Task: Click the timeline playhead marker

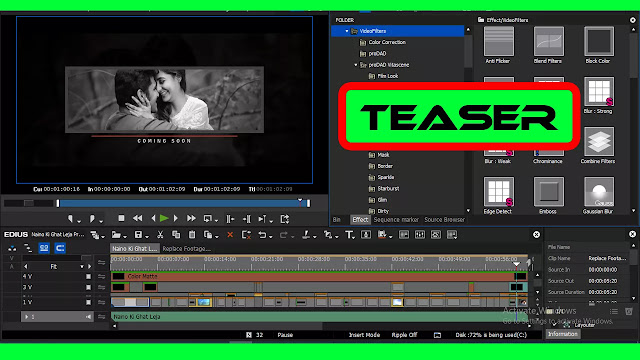Action: coord(516,264)
